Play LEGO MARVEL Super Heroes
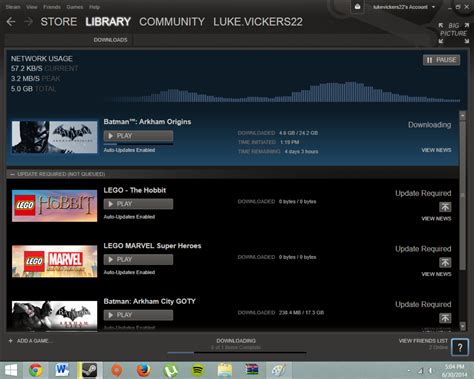The height and width of the screenshot is (379, 474). [x=138, y=260]
